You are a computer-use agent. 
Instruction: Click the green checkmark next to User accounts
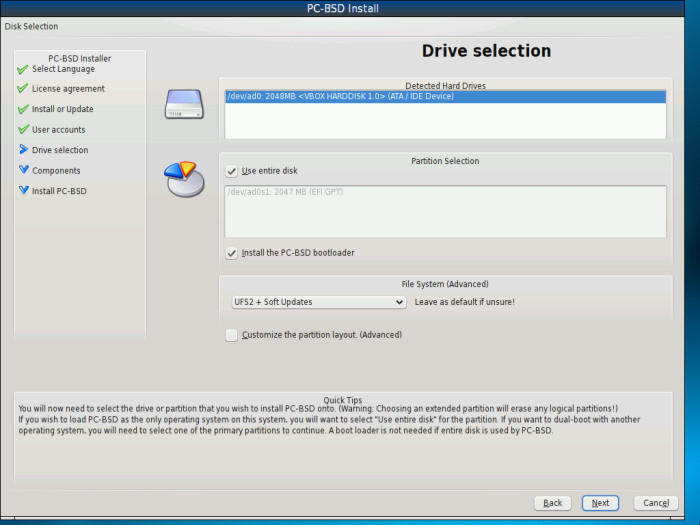pos(23,129)
